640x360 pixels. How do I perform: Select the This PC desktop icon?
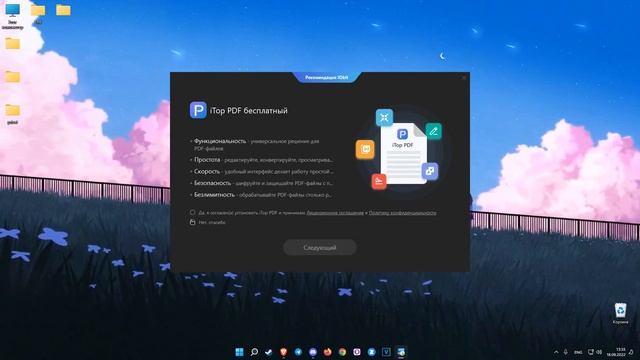point(12,16)
